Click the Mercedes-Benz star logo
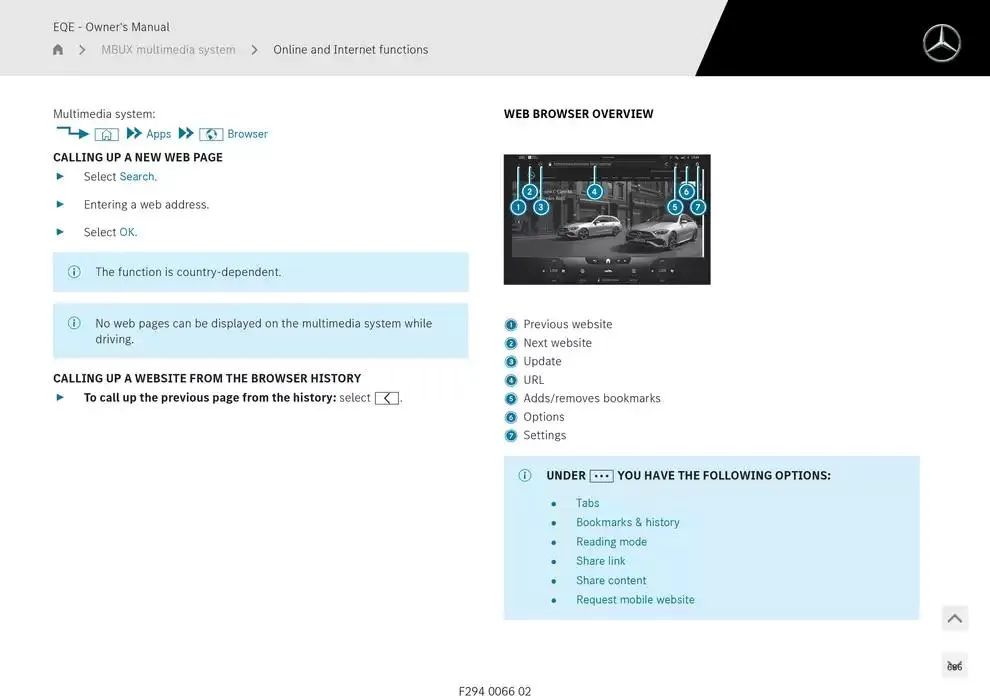990x700 pixels. click(941, 43)
